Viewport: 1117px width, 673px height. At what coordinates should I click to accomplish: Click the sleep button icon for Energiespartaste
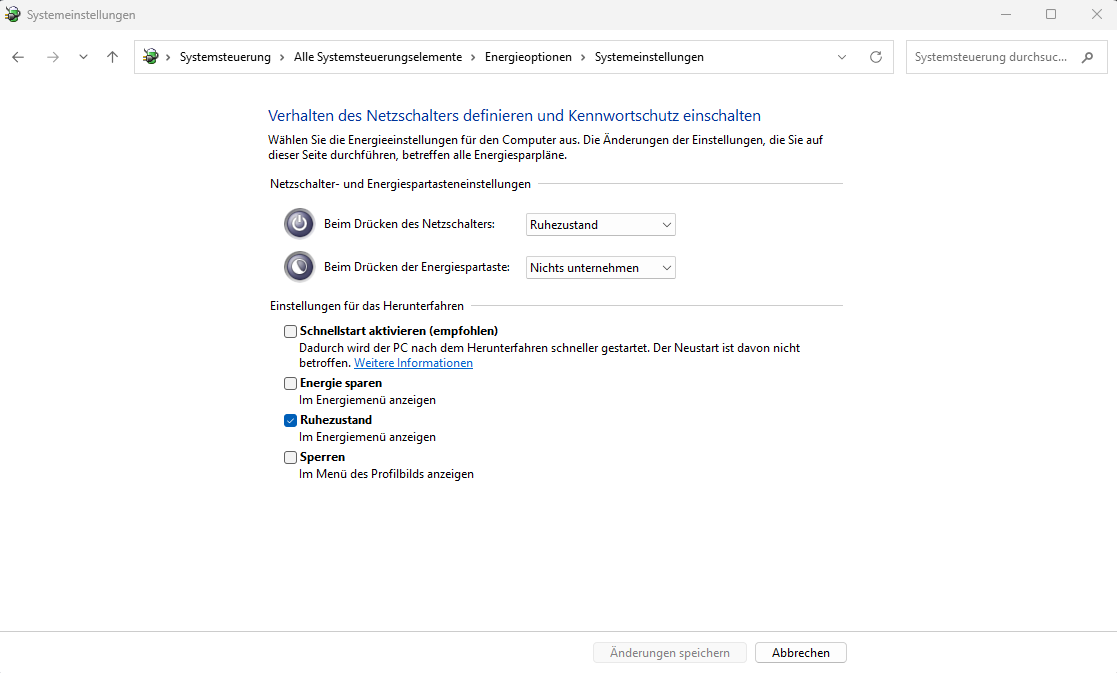299,267
